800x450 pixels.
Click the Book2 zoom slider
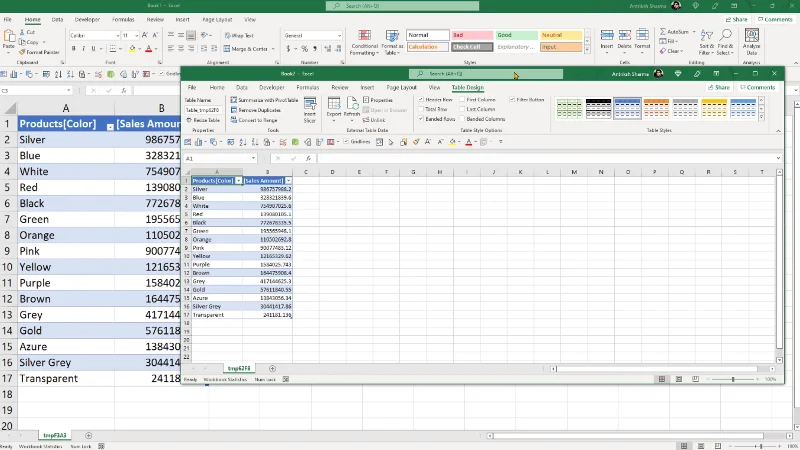tap(733, 379)
